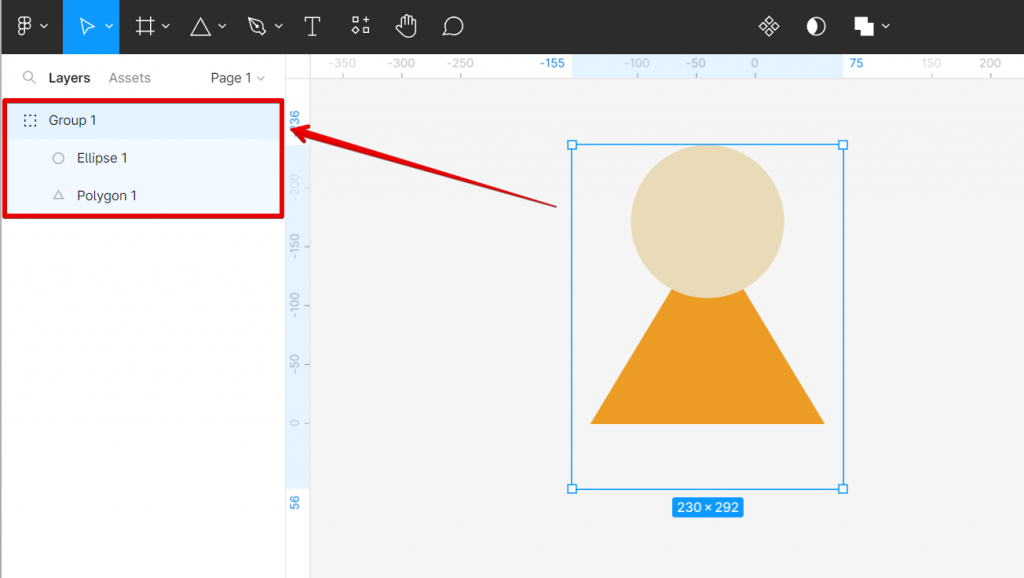1024x578 pixels.
Task: Select the Text tool
Action: point(312,27)
